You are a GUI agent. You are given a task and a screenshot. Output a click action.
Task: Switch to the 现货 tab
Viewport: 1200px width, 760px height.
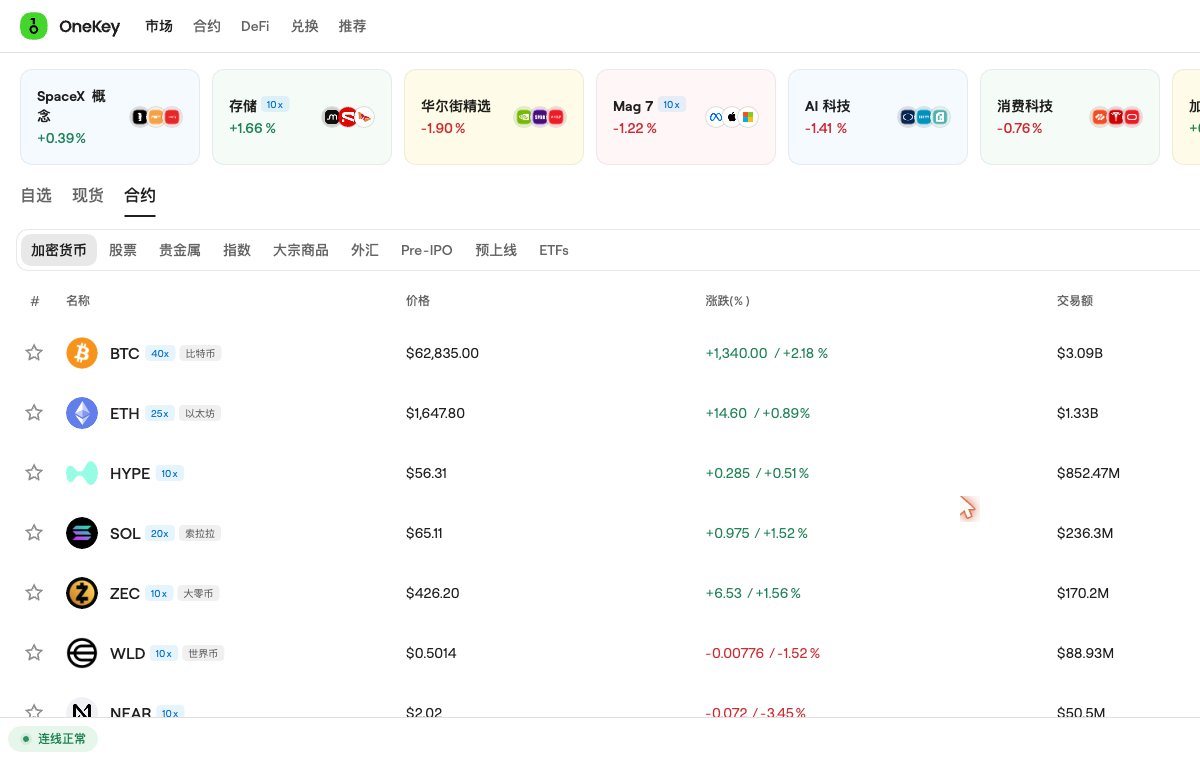click(88, 195)
